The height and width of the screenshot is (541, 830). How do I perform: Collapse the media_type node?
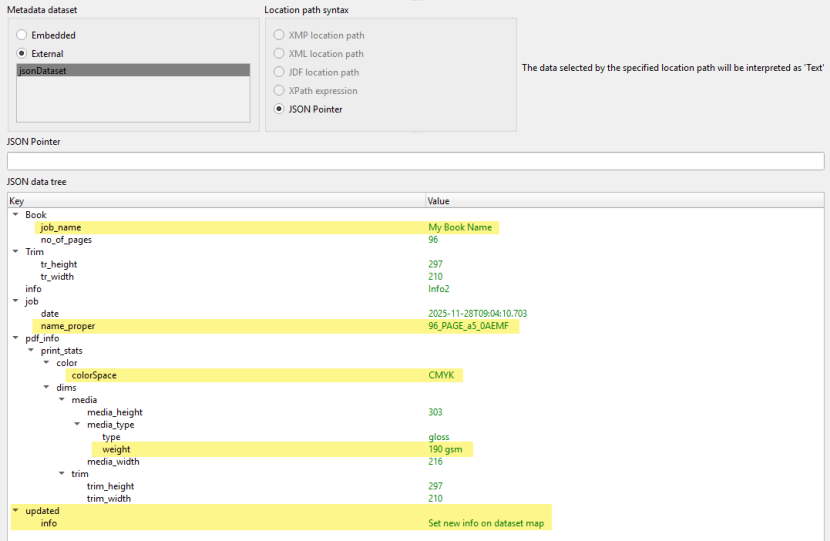click(77, 425)
